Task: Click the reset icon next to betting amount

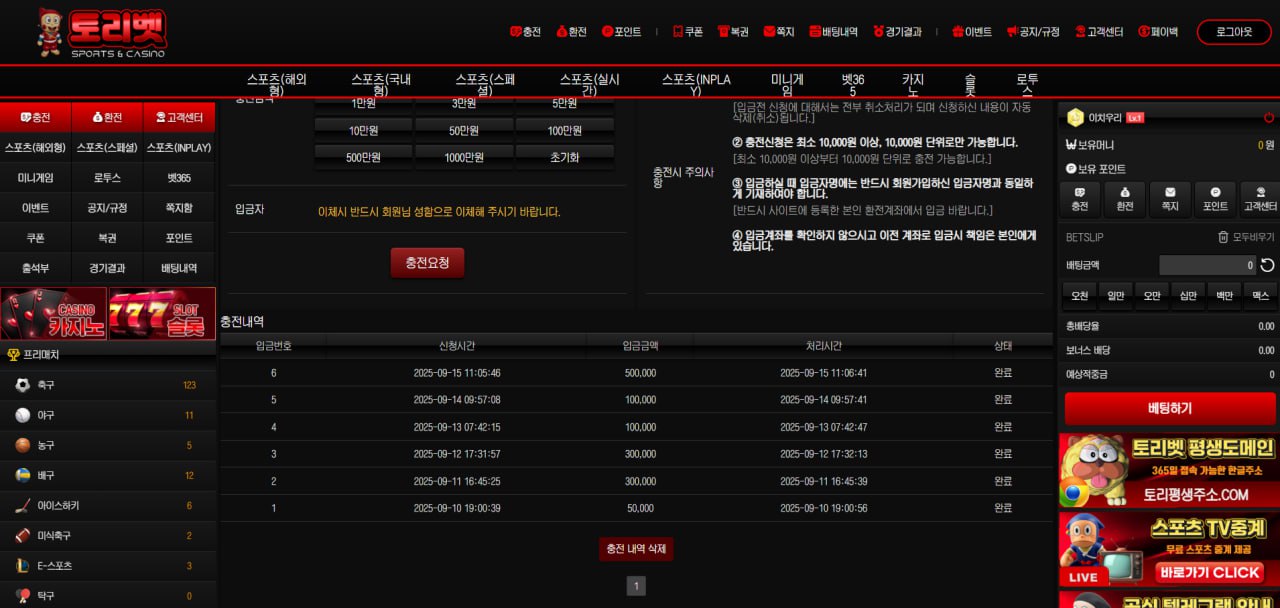Action: click(1267, 265)
